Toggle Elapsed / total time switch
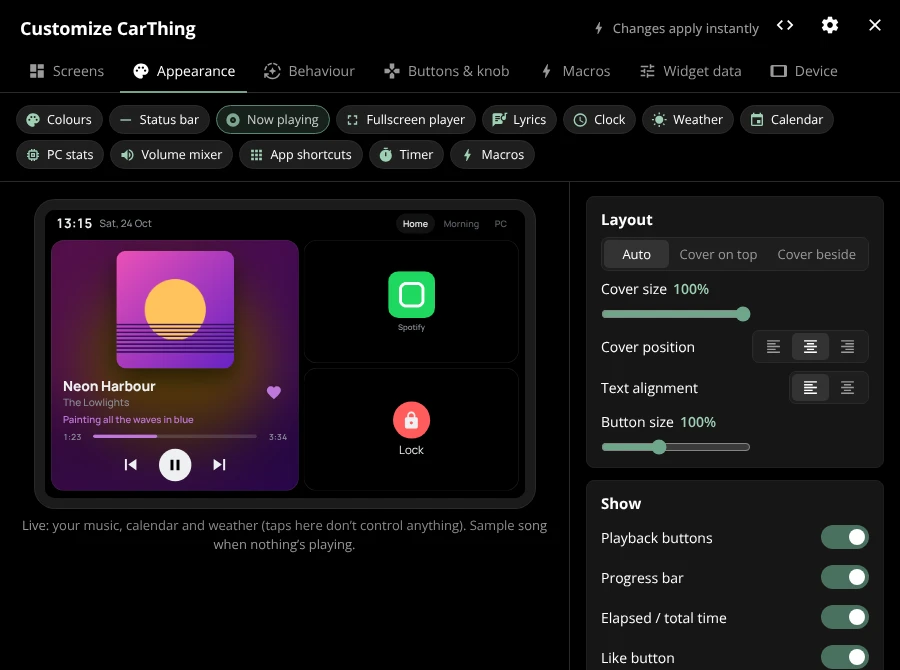 [844, 618]
